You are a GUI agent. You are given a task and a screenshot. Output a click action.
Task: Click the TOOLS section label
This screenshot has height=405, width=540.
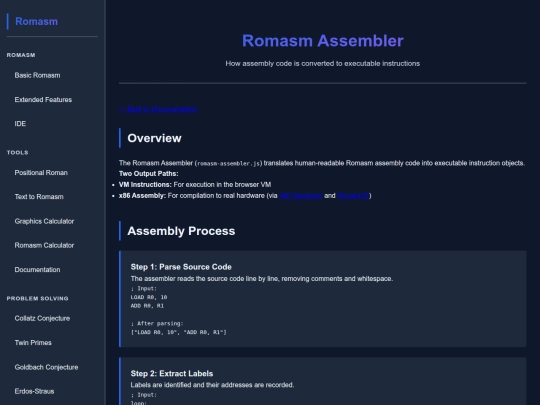[x=18, y=153]
